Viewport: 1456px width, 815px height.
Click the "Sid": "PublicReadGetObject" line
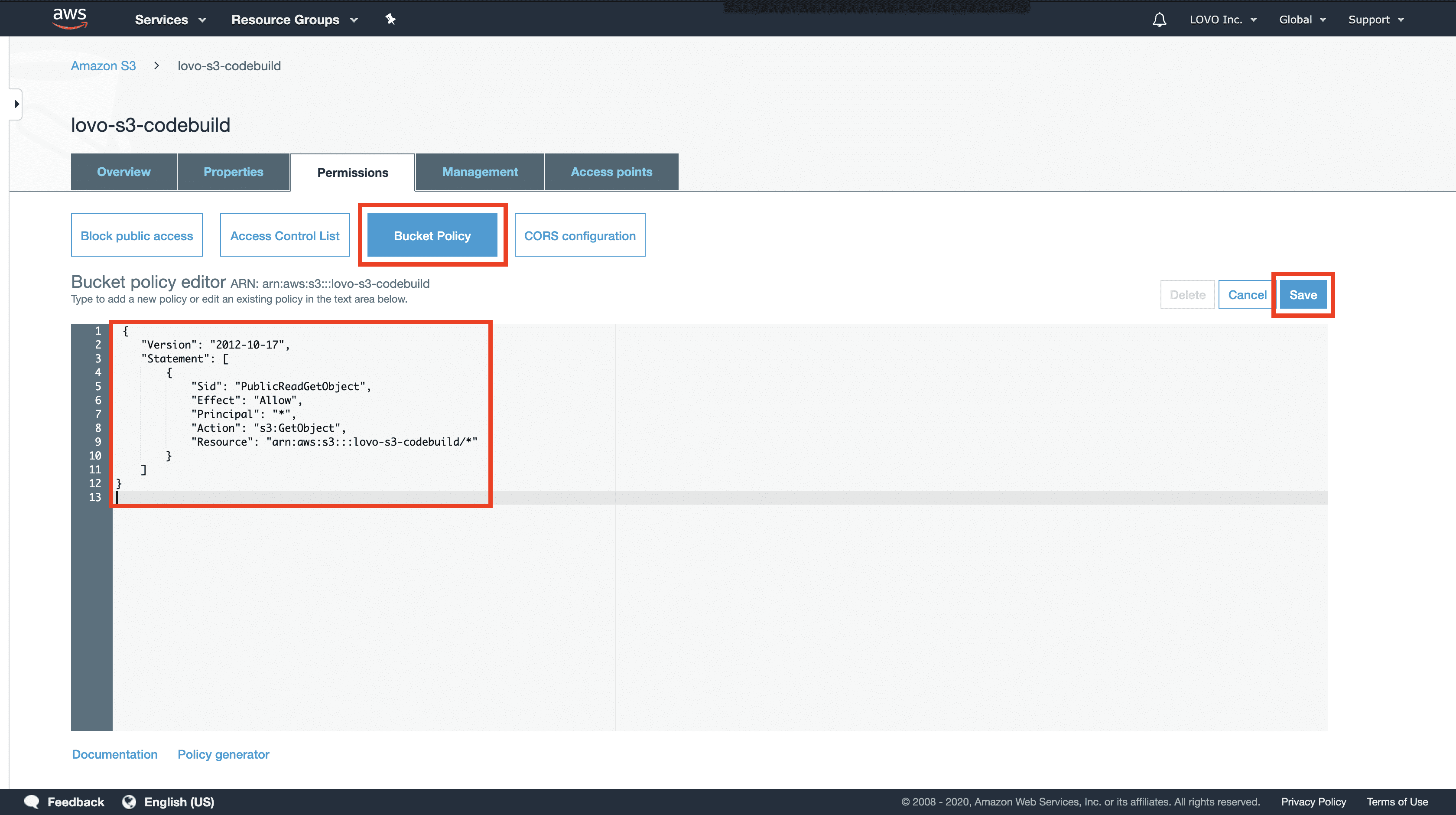(x=281, y=386)
